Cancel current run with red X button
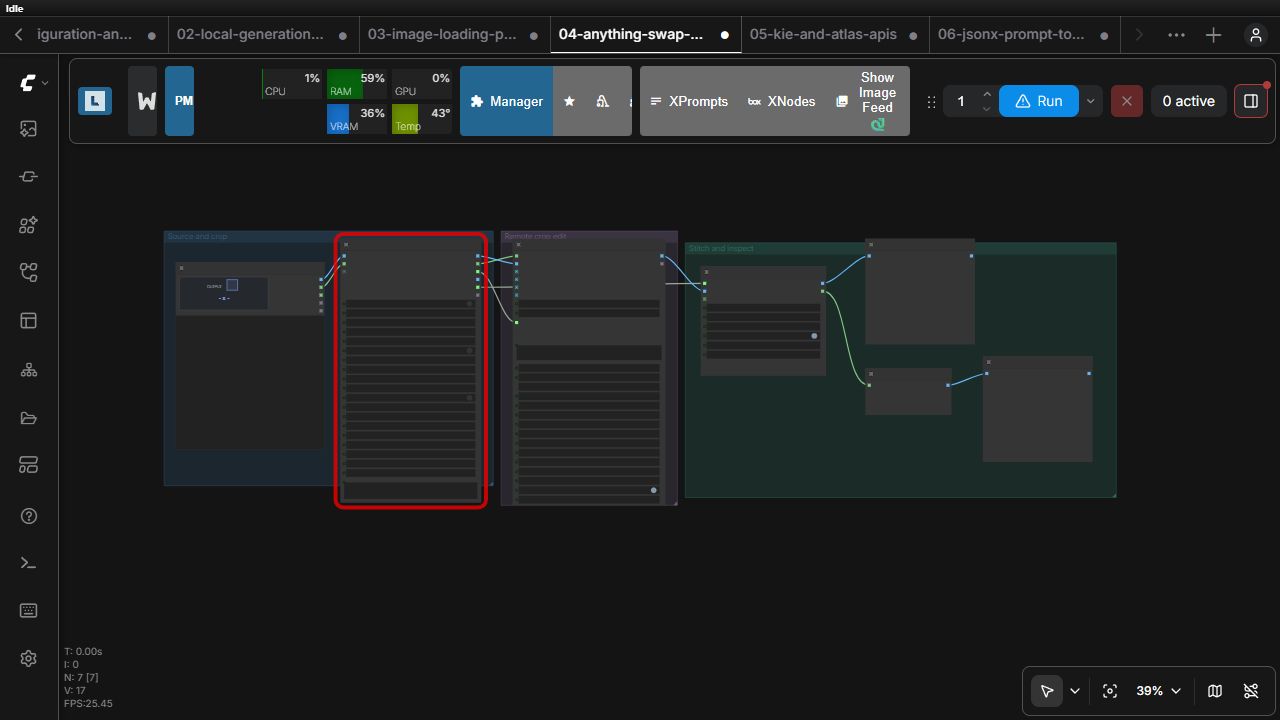 [x=1127, y=101]
